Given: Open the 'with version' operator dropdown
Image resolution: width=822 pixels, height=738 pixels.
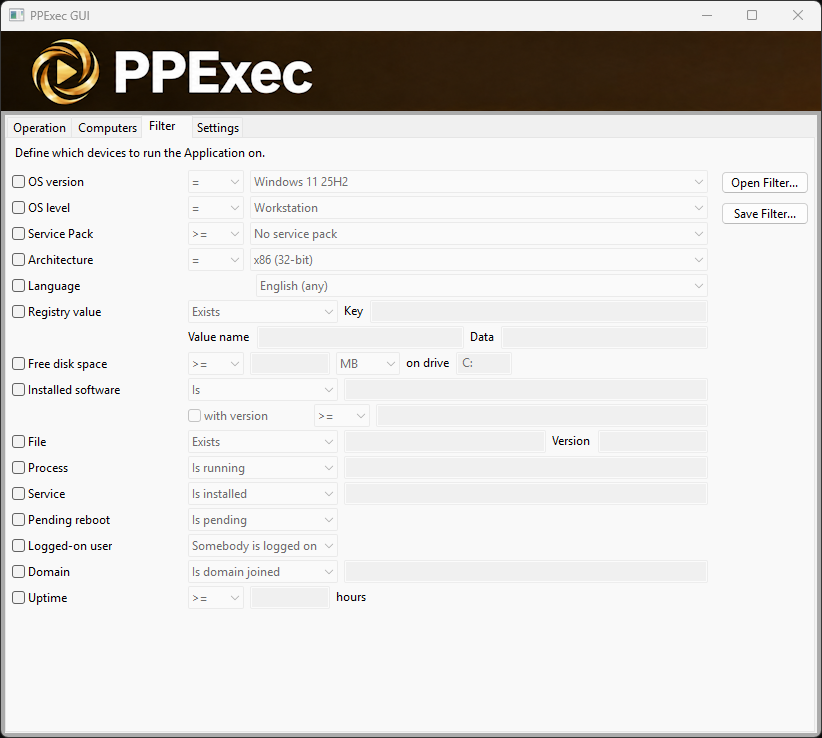Looking at the screenshot, I should [x=342, y=416].
